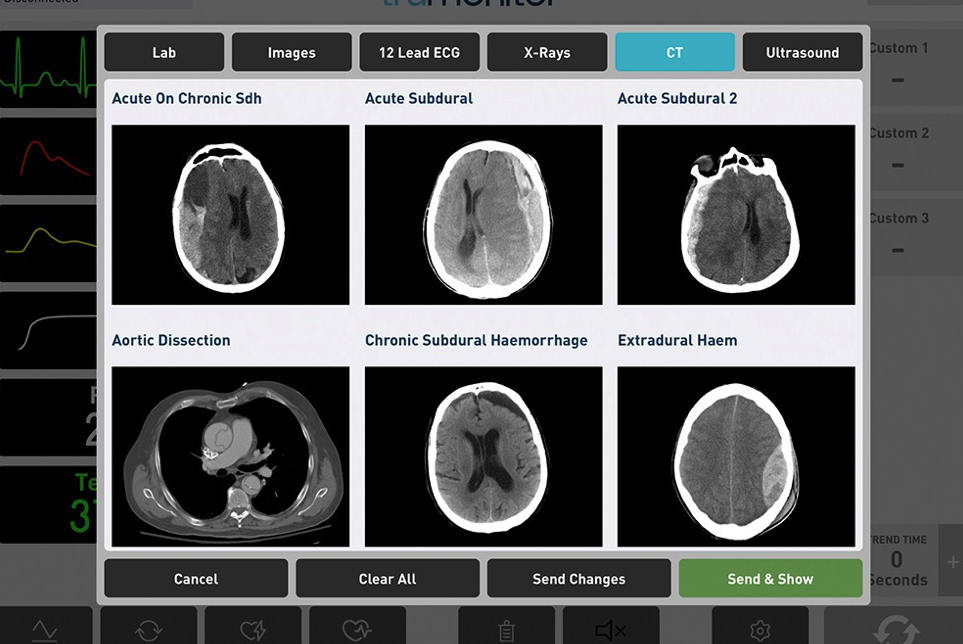The height and width of the screenshot is (644, 963).
Task: Click the large refresh icon bottom right
Action: coord(896,629)
